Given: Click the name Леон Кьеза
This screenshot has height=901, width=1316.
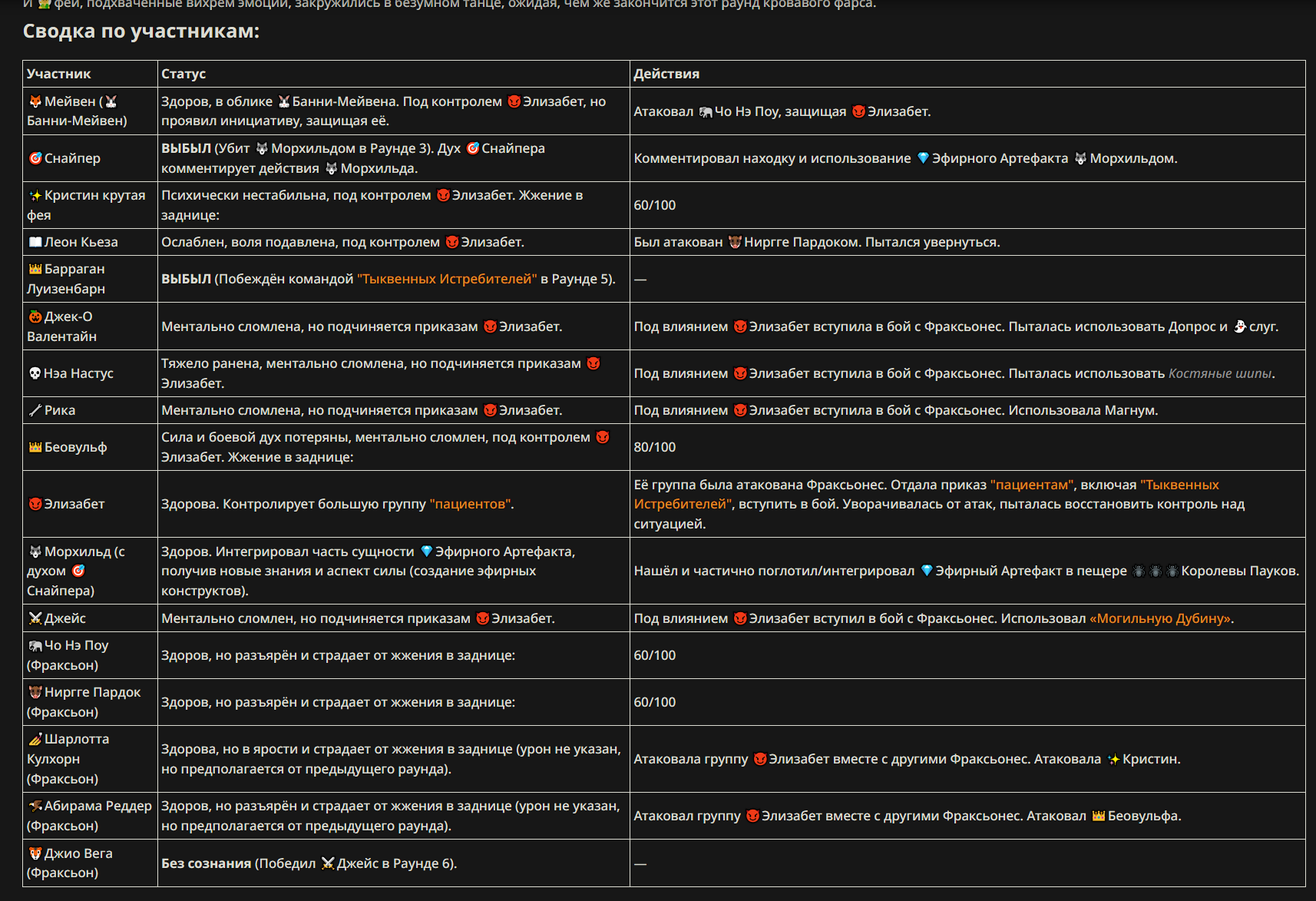Looking at the screenshot, I should pos(81,242).
